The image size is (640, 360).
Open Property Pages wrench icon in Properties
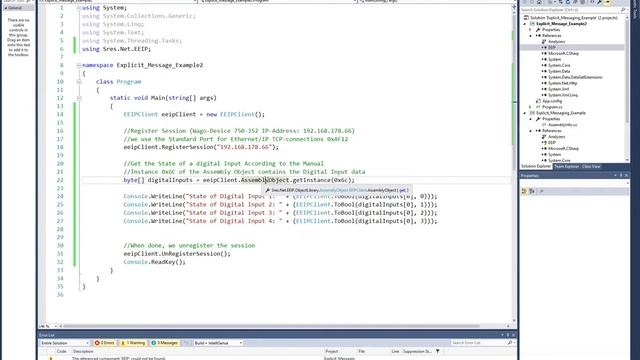(x=541, y=191)
